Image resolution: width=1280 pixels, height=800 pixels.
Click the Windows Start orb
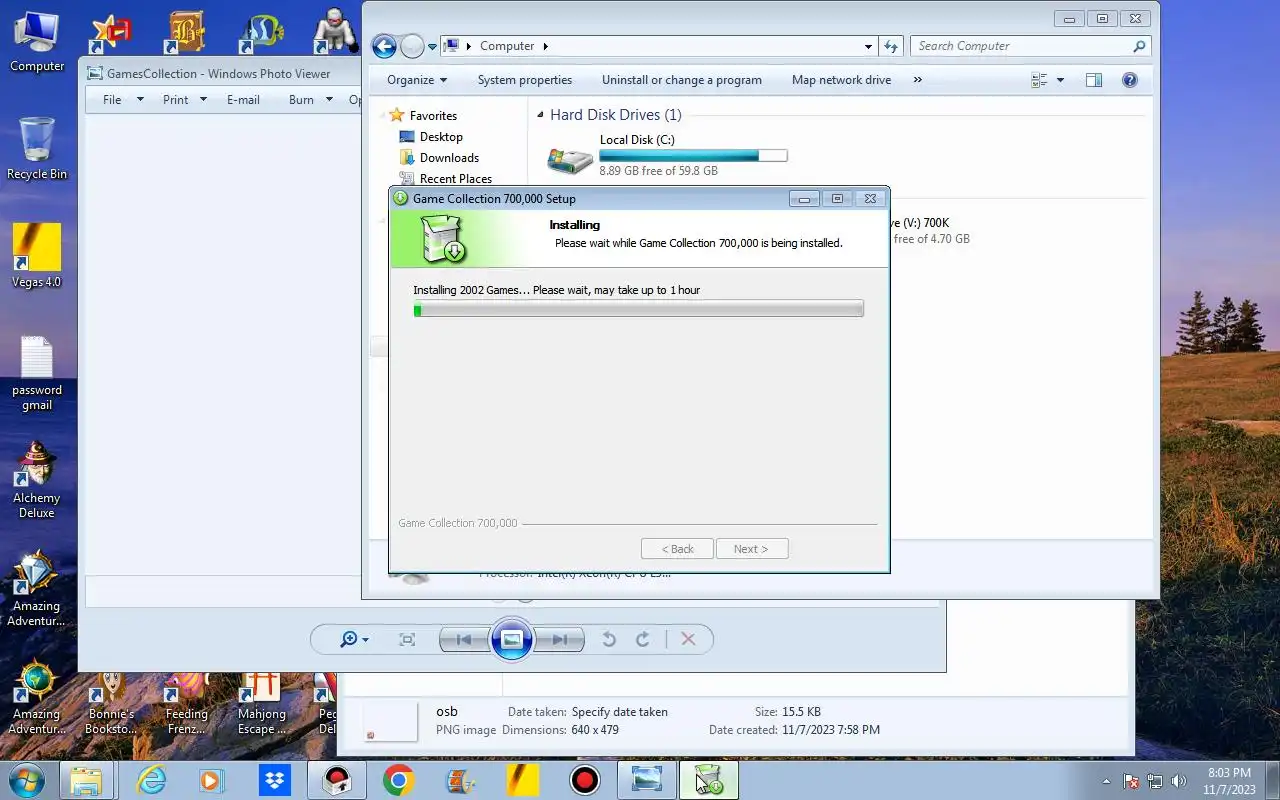pyautogui.click(x=27, y=780)
